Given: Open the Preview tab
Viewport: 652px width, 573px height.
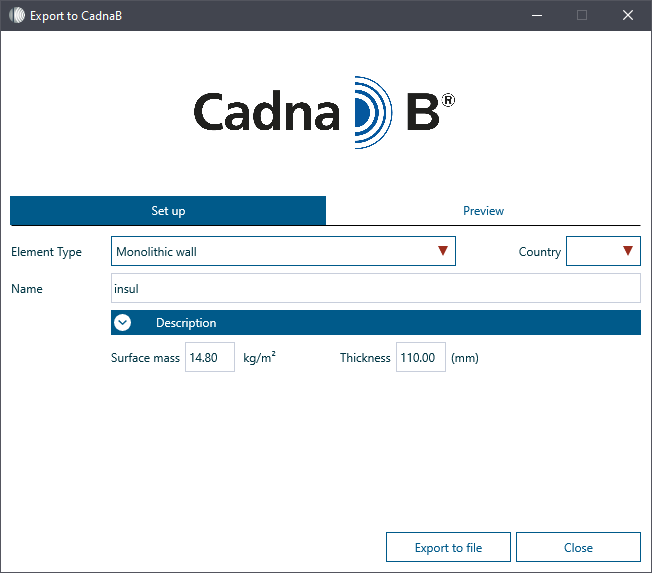Looking at the screenshot, I should (x=483, y=210).
